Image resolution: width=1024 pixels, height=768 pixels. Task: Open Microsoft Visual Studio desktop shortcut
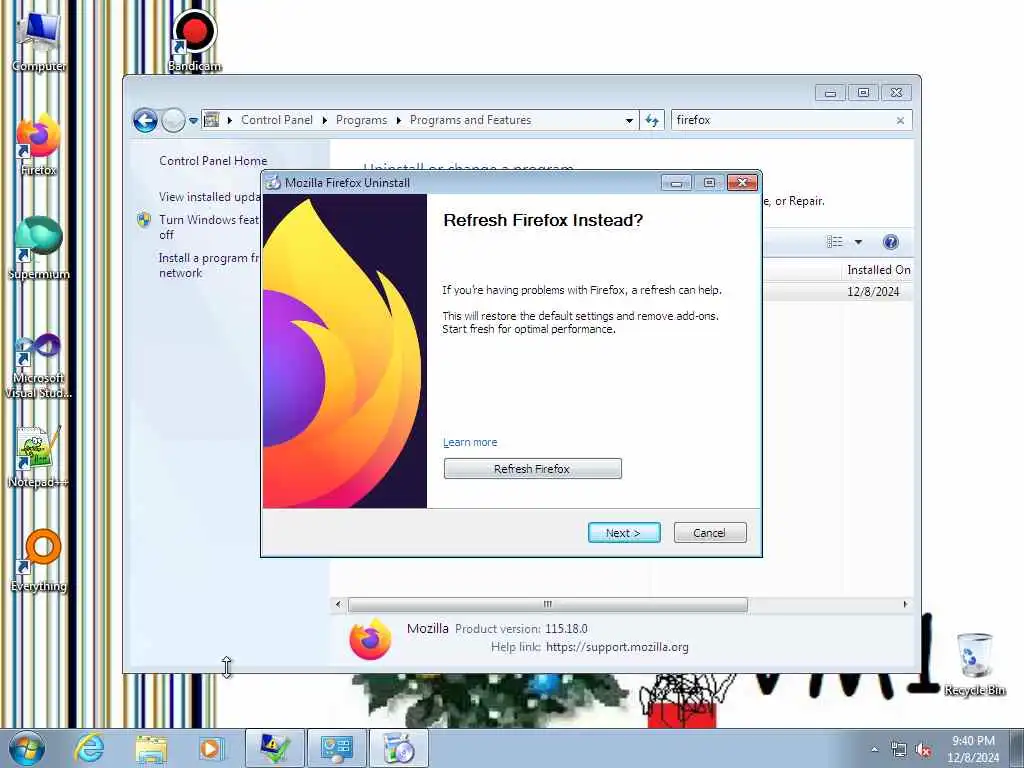point(39,364)
